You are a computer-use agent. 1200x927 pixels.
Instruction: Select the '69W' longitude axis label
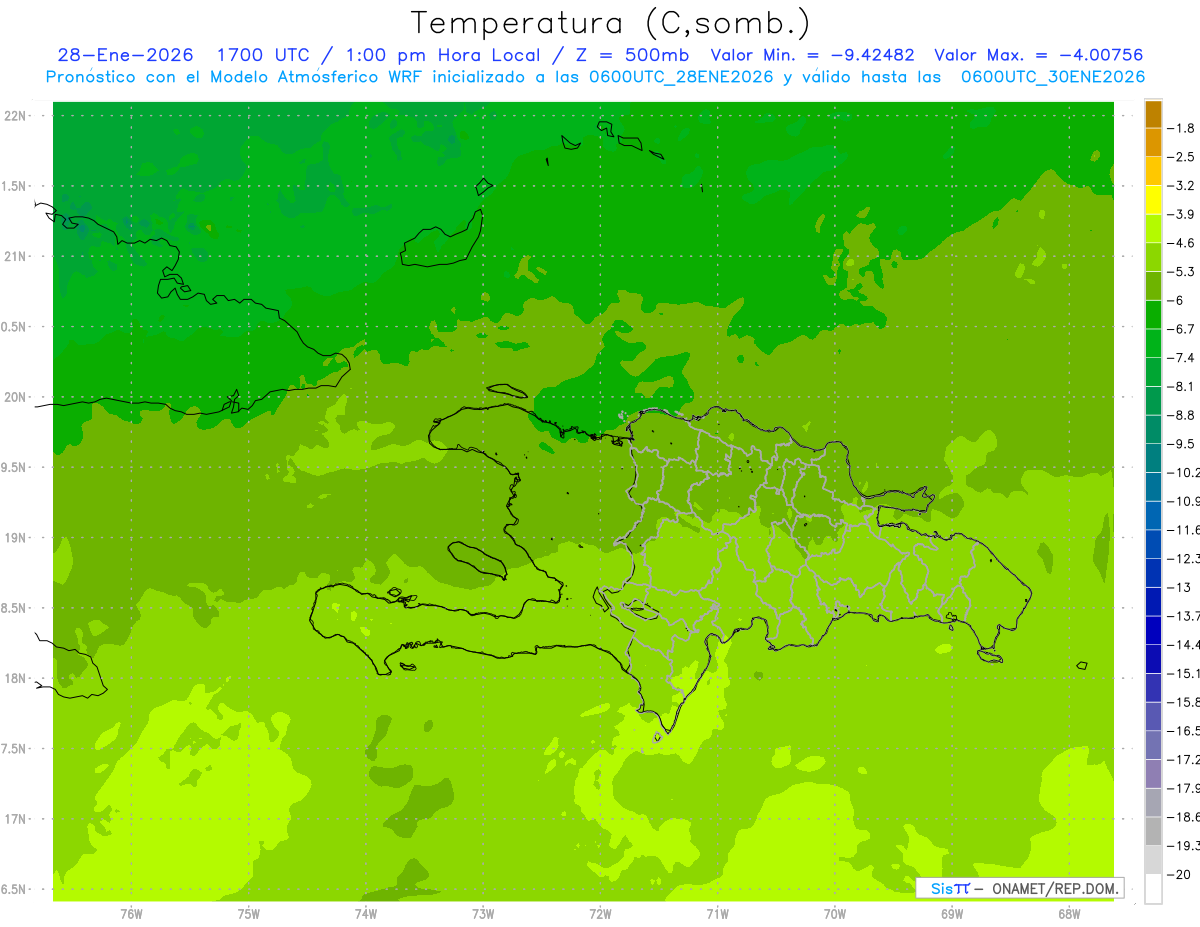click(x=952, y=914)
